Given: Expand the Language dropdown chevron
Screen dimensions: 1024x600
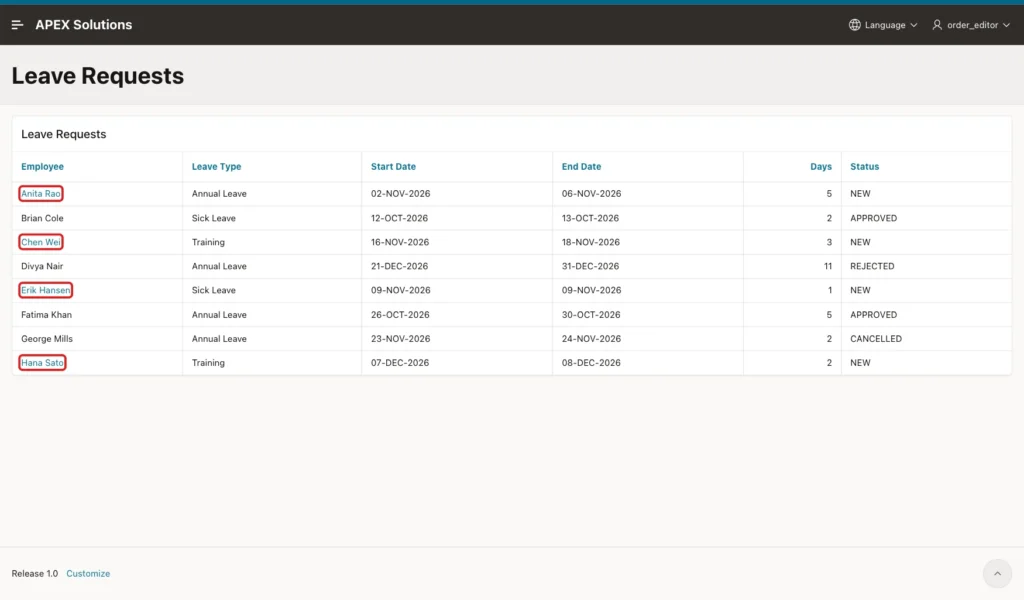Looking at the screenshot, I should [x=914, y=25].
